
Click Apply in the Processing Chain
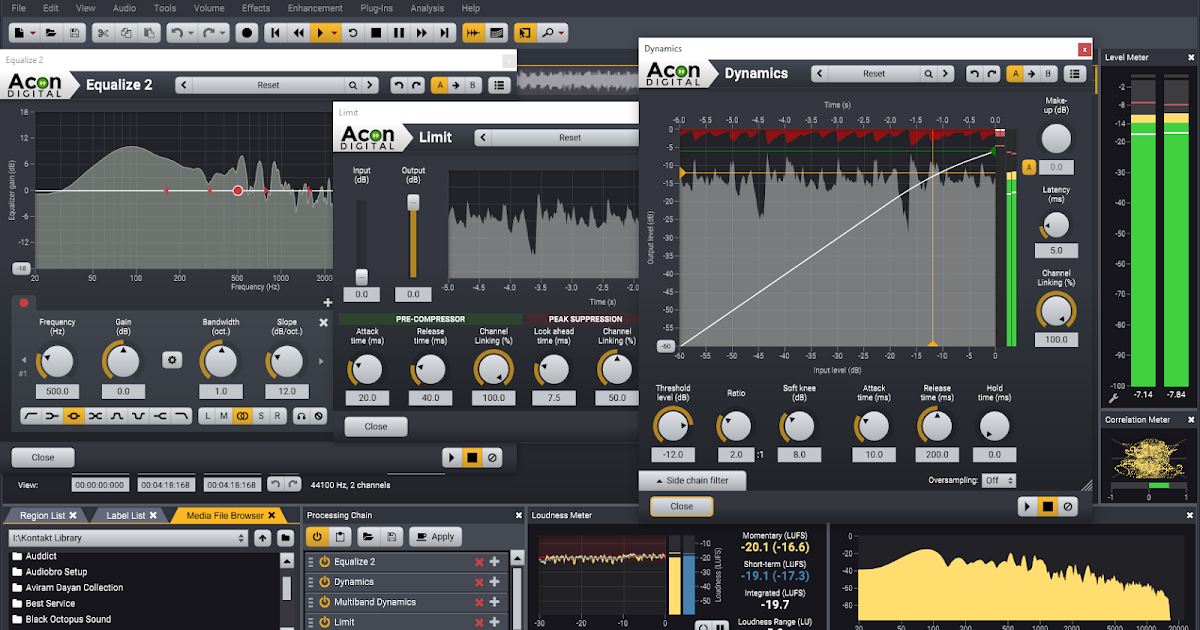pyautogui.click(x=434, y=536)
